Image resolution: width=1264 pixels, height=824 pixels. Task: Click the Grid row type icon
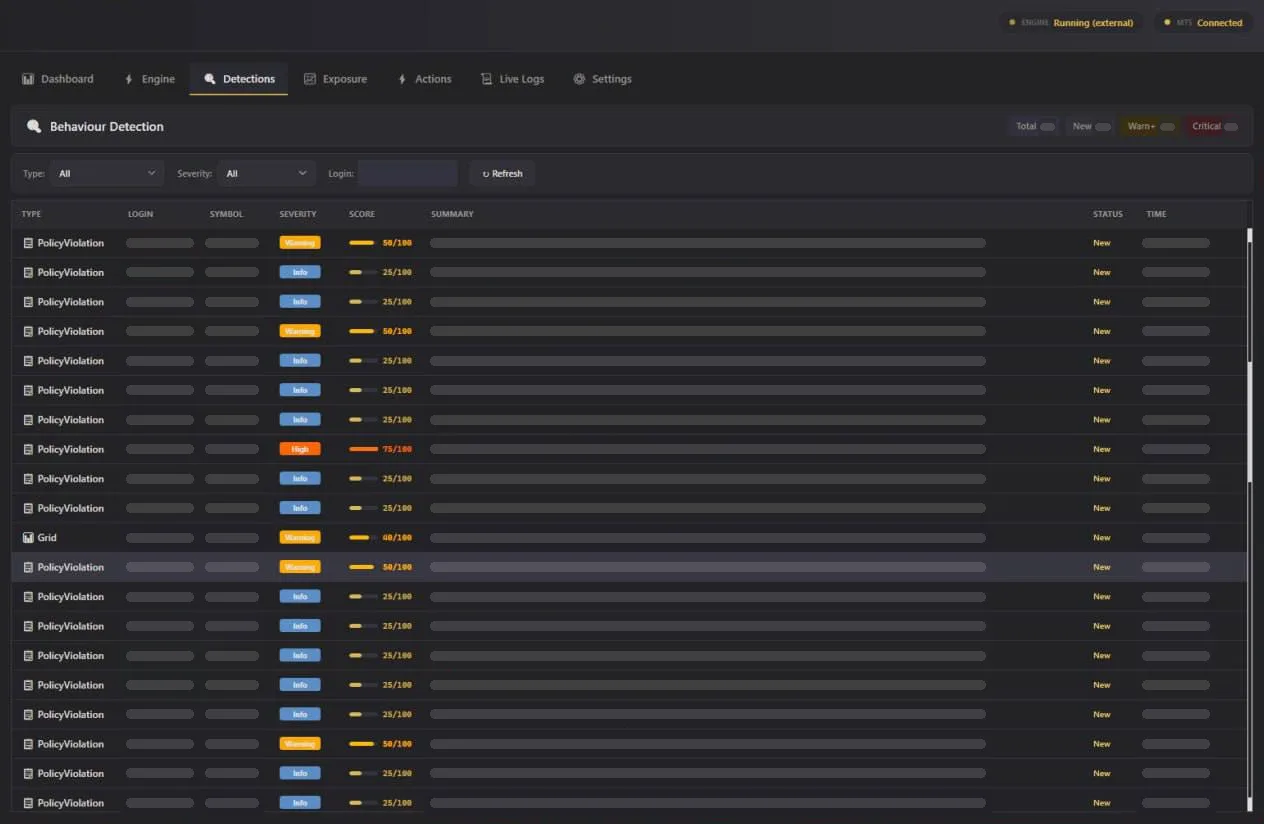[x=28, y=538]
